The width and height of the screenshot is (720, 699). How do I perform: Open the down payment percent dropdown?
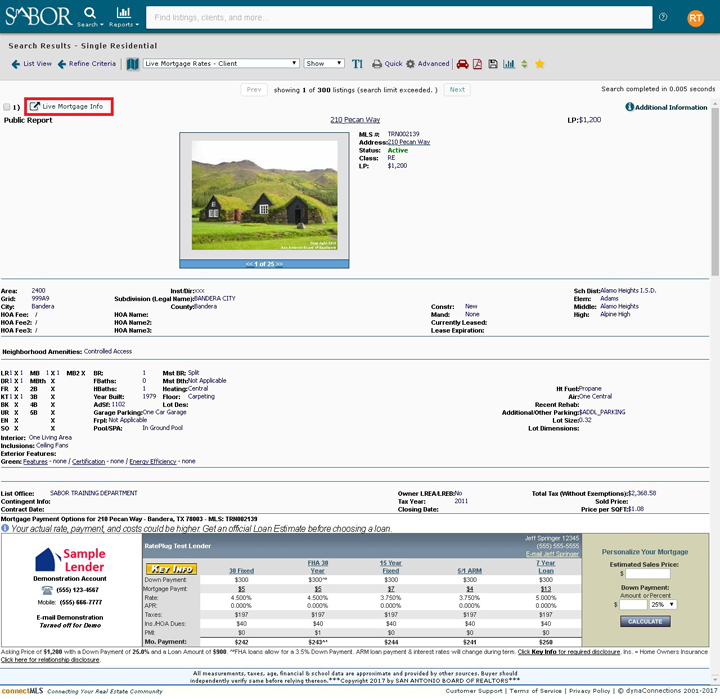[662, 604]
